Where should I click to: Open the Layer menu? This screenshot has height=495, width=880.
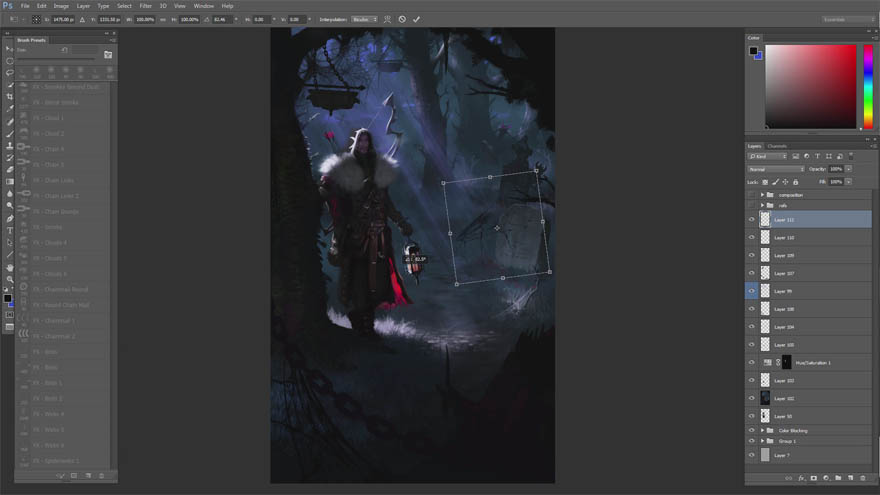[x=83, y=6]
